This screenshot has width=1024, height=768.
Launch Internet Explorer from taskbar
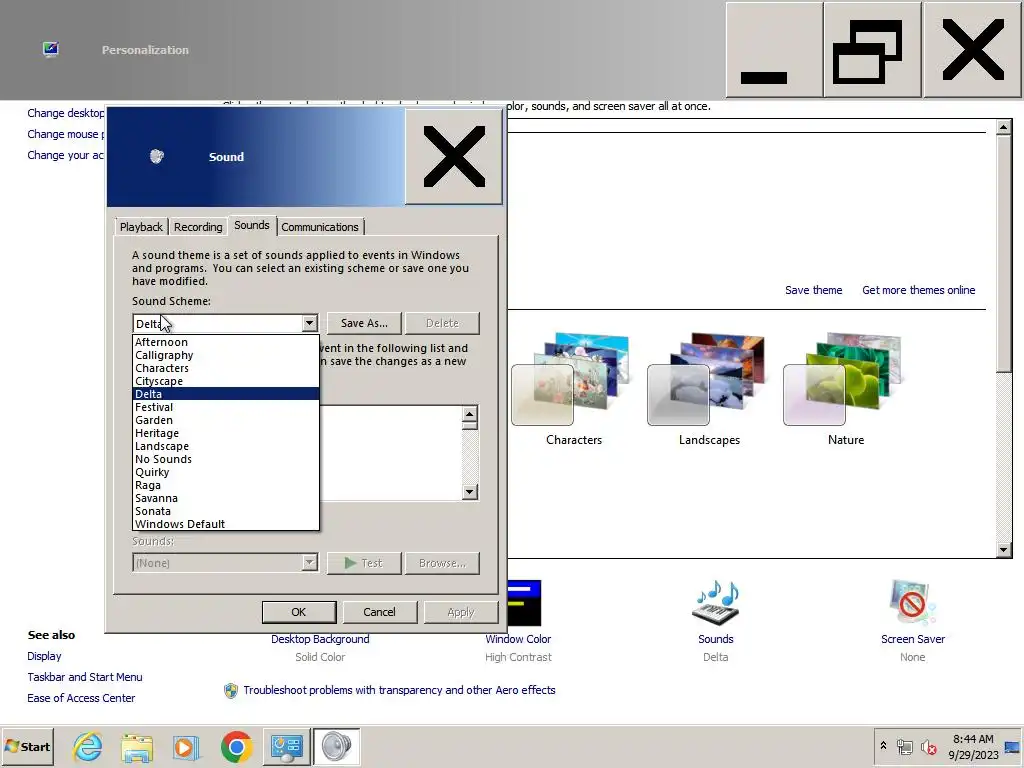pyautogui.click(x=88, y=746)
